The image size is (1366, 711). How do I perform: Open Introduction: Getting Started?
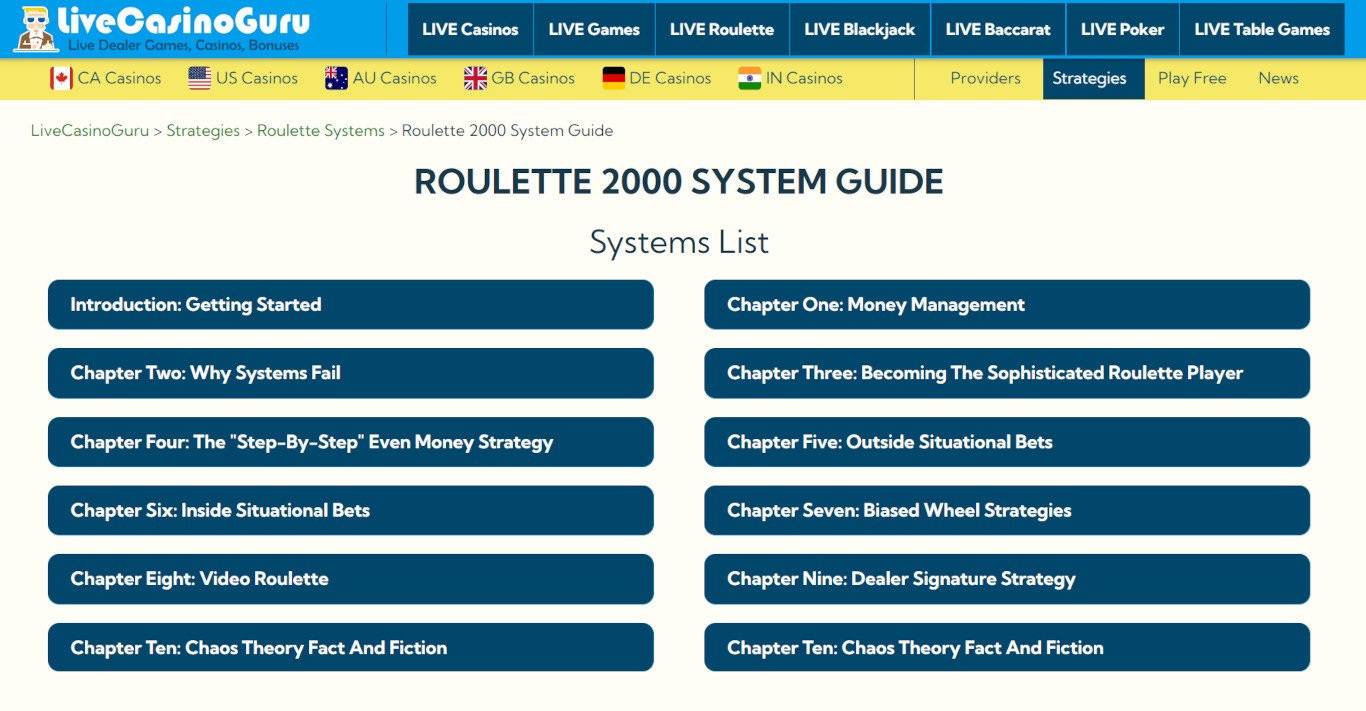click(x=351, y=305)
